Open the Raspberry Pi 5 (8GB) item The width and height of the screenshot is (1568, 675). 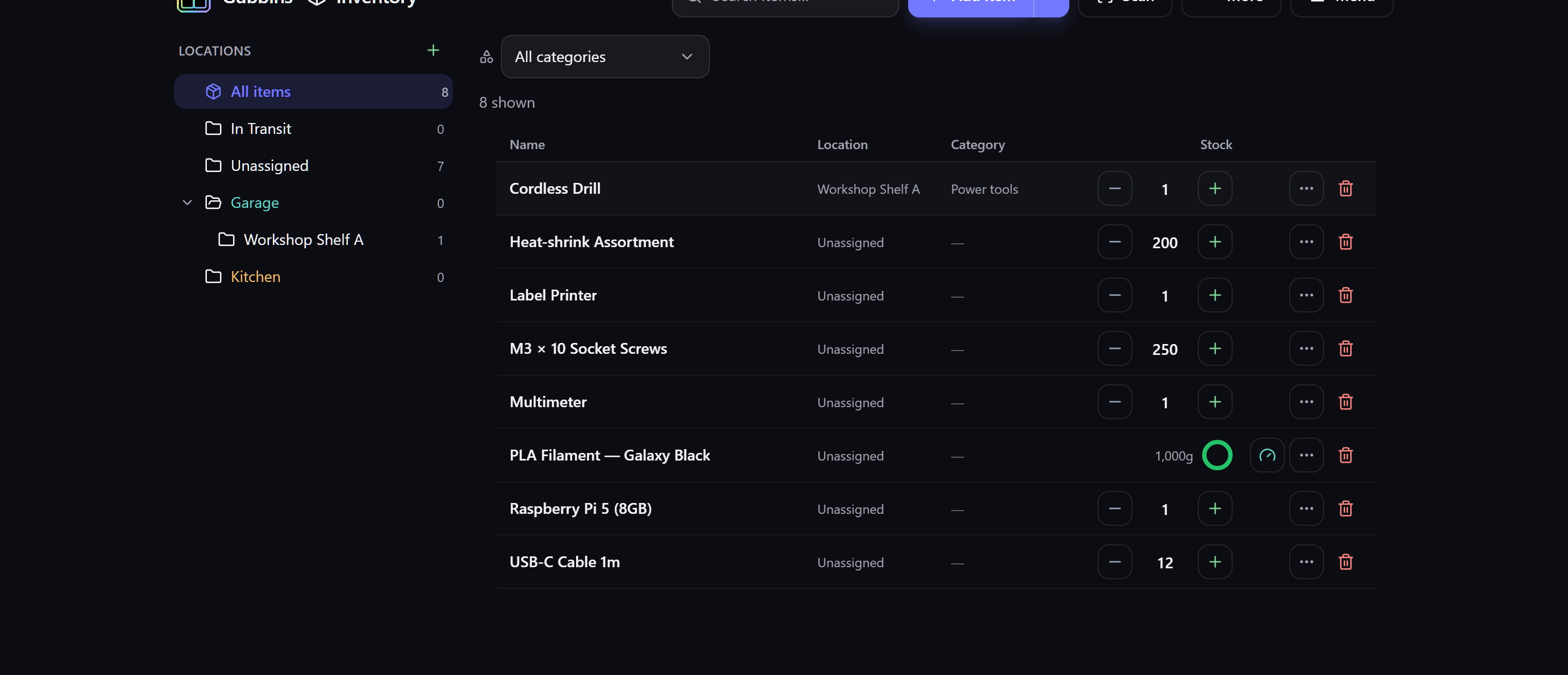point(580,509)
